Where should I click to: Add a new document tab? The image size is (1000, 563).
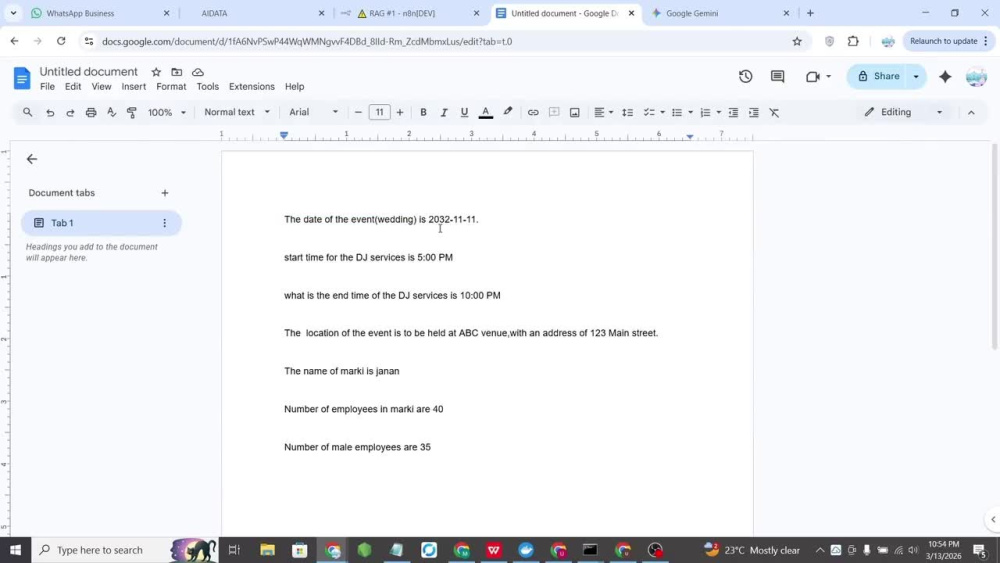point(165,193)
